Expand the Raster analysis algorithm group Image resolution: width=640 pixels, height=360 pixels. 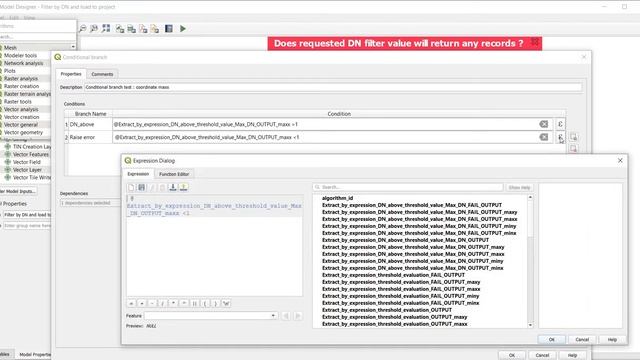(x=21, y=78)
